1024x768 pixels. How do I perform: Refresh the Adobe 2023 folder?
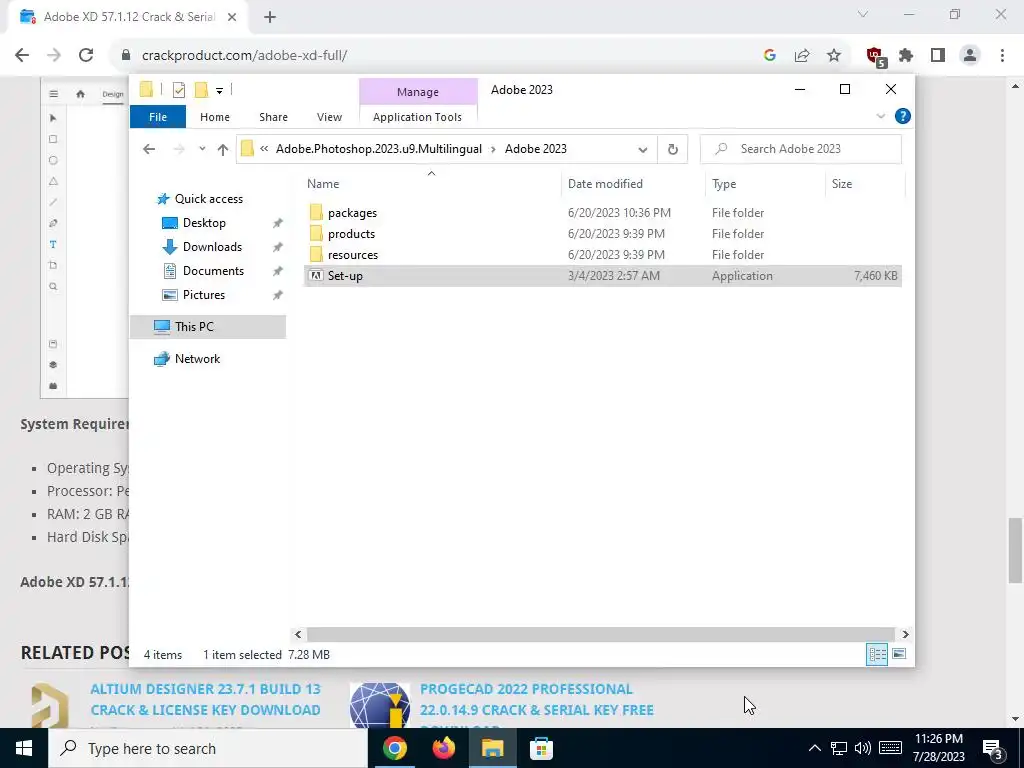click(x=673, y=150)
